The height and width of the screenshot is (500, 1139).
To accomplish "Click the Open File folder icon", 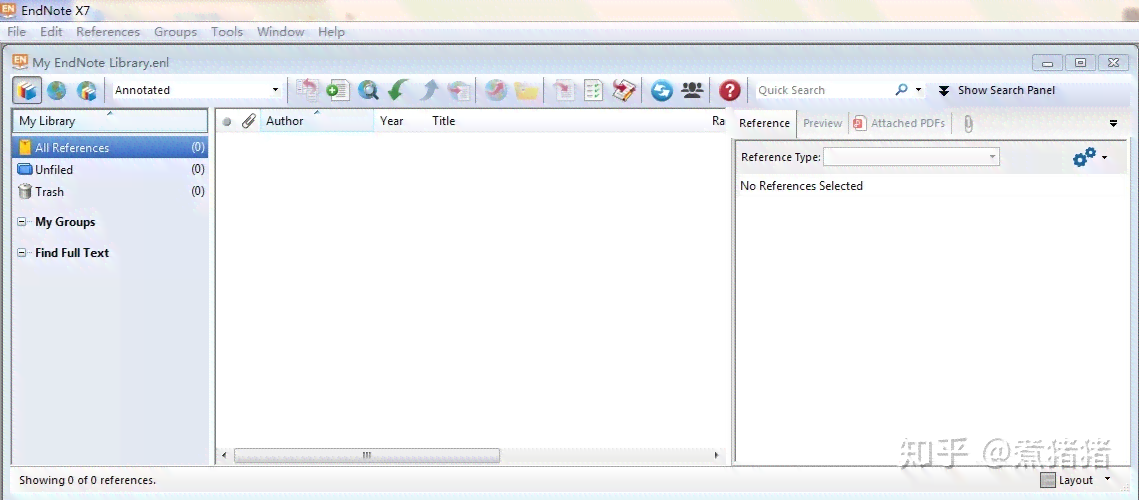I will point(526,90).
